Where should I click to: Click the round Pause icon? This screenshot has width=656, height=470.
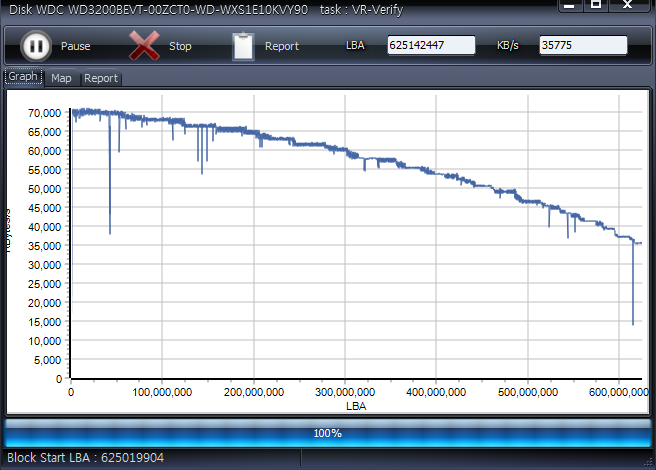point(35,46)
